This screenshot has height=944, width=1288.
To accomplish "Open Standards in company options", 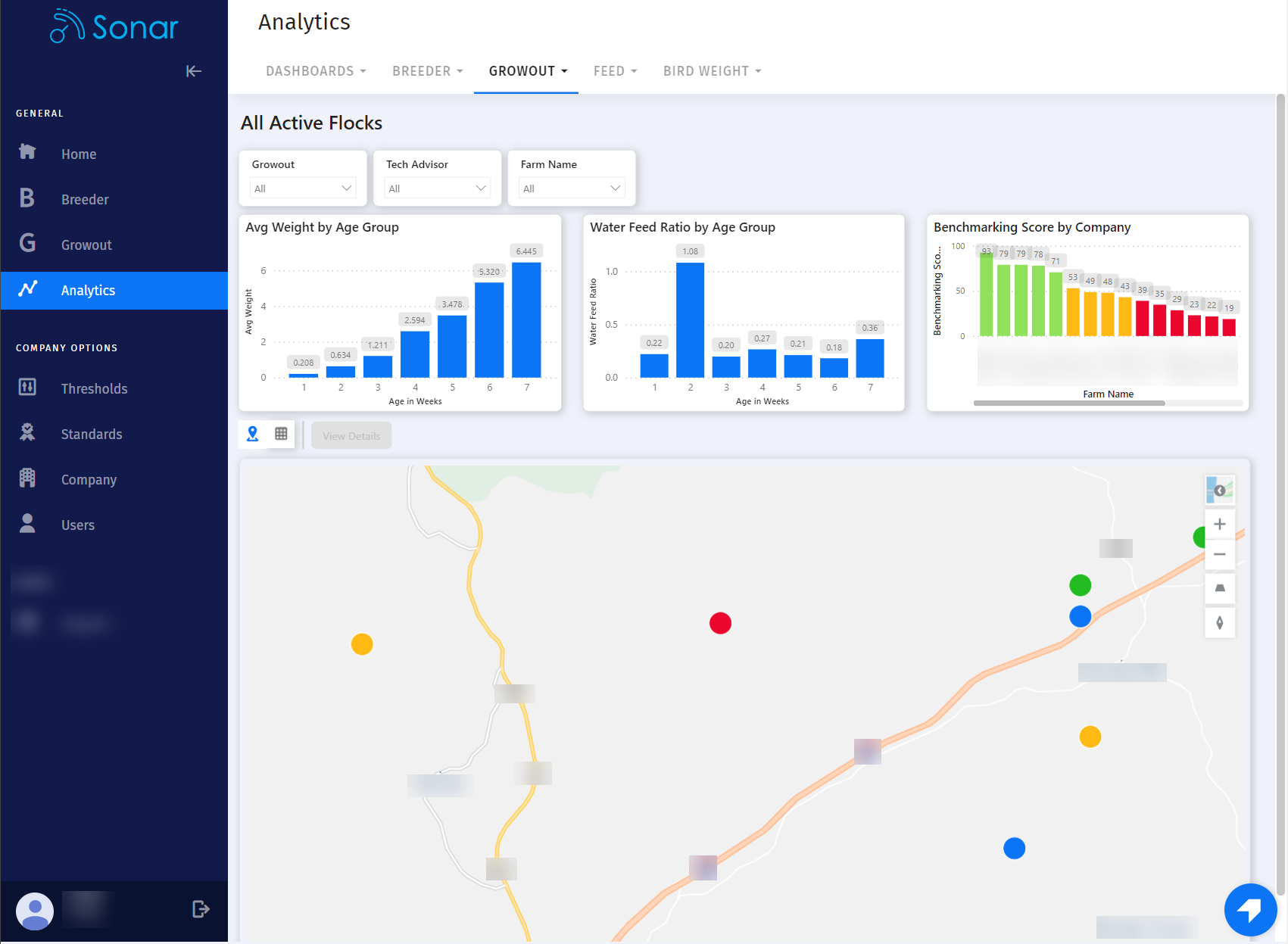I will click(x=114, y=434).
